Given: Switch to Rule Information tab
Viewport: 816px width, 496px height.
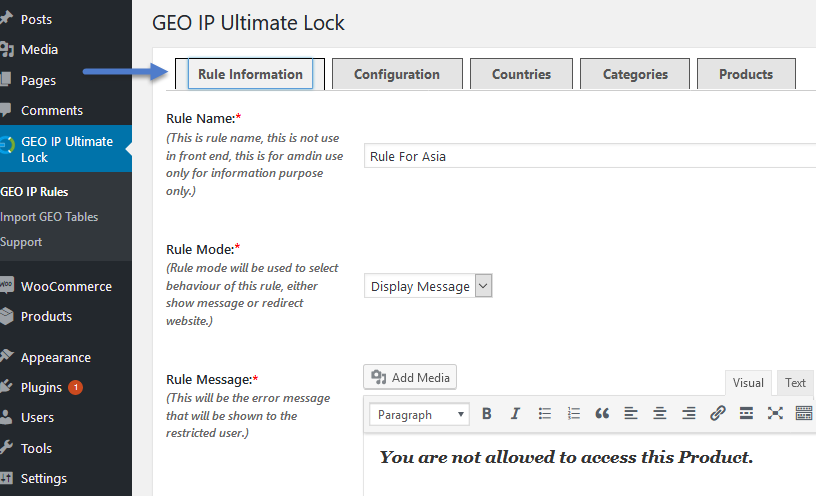Looking at the screenshot, I should click(250, 74).
